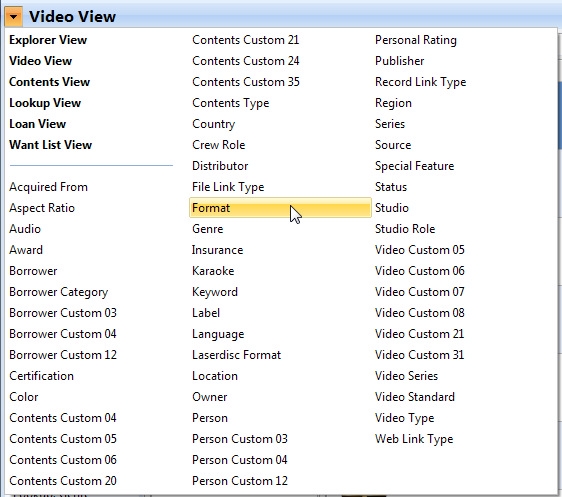Choose Person Custom 12 entry
Viewport: 562px width, 497px height.
pyautogui.click(x=240, y=481)
